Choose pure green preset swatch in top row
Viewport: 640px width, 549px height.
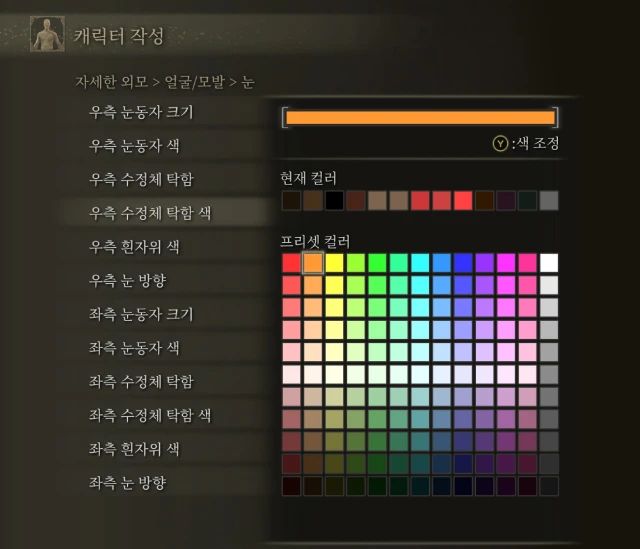coord(377,263)
